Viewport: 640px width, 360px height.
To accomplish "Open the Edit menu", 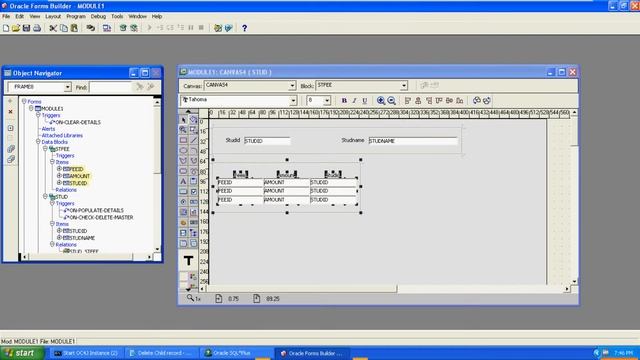I will coord(20,16).
